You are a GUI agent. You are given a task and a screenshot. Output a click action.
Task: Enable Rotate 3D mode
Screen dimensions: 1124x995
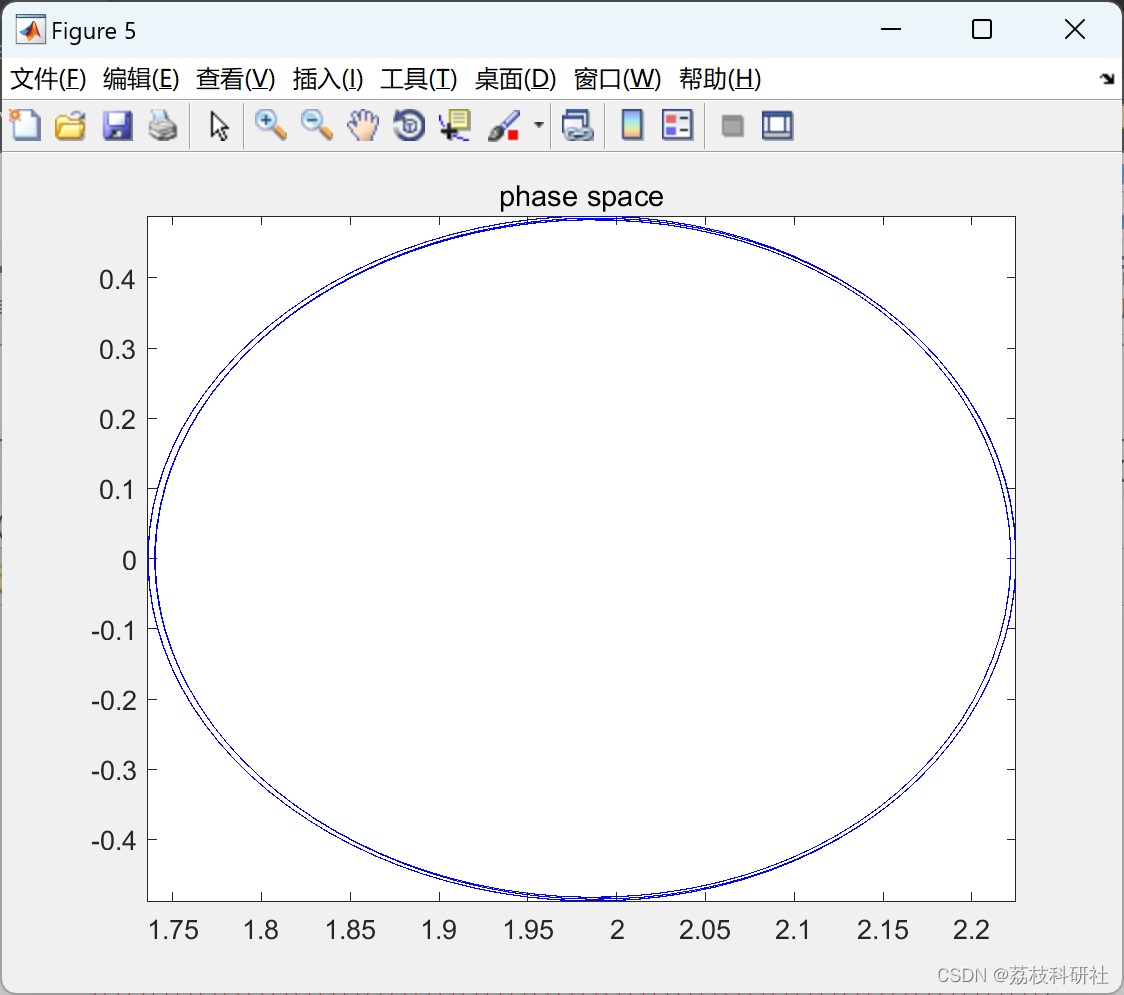click(x=408, y=124)
